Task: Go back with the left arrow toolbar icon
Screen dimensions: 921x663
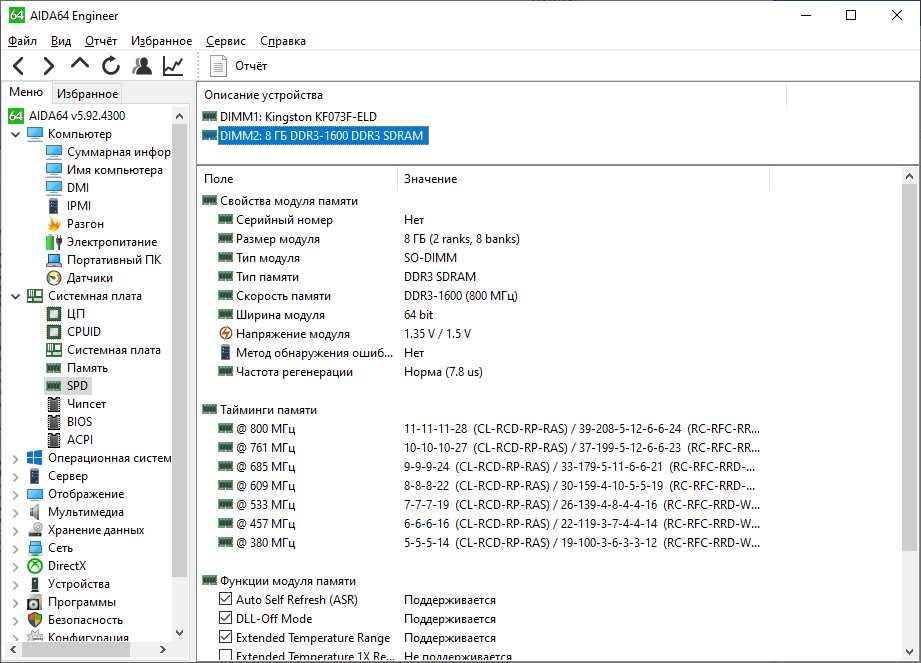Action: [x=19, y=66]
